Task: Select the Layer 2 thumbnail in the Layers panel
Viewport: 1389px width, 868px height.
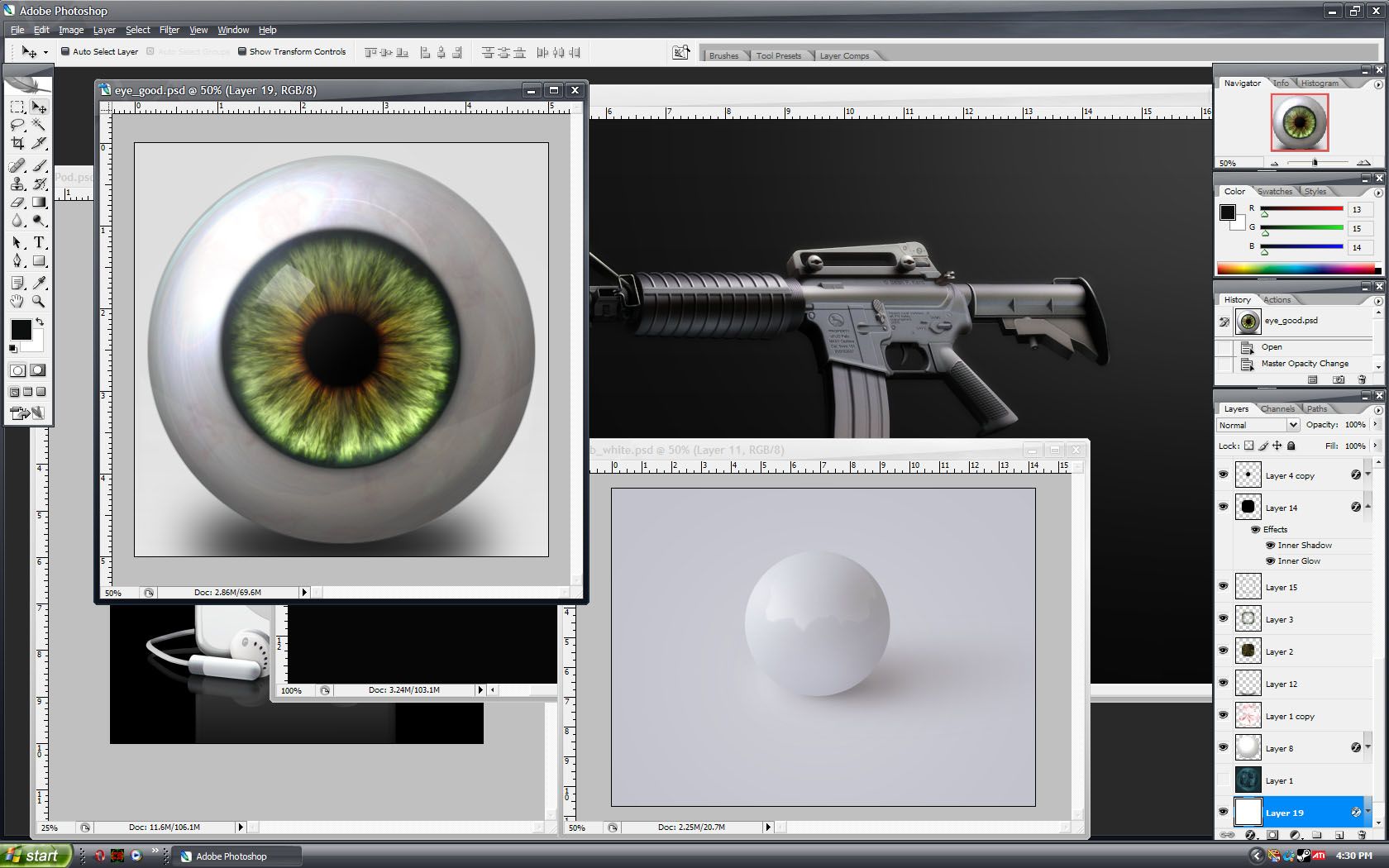Action: (1248, 651)
